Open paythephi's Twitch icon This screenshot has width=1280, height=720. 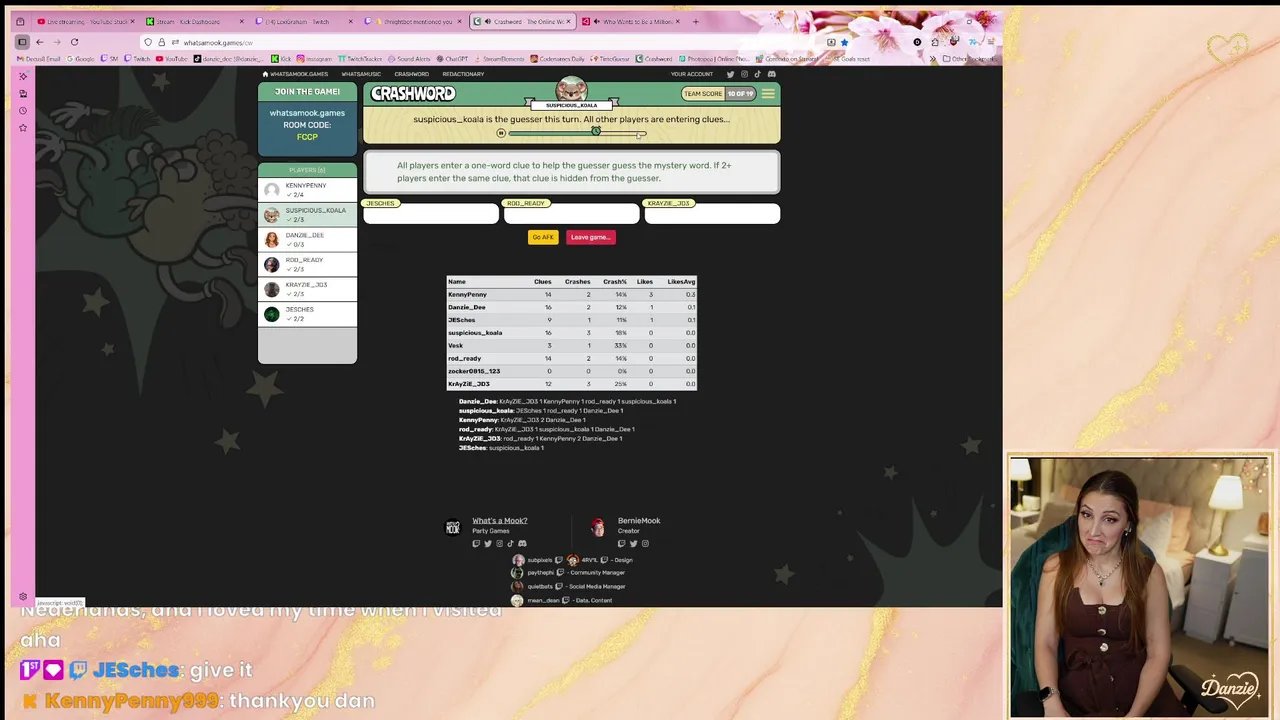coord(560,573)
